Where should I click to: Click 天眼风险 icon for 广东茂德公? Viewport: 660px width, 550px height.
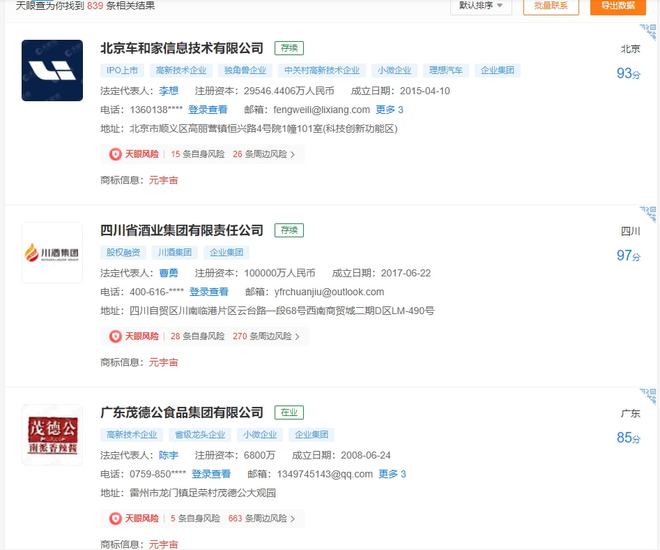115,519
